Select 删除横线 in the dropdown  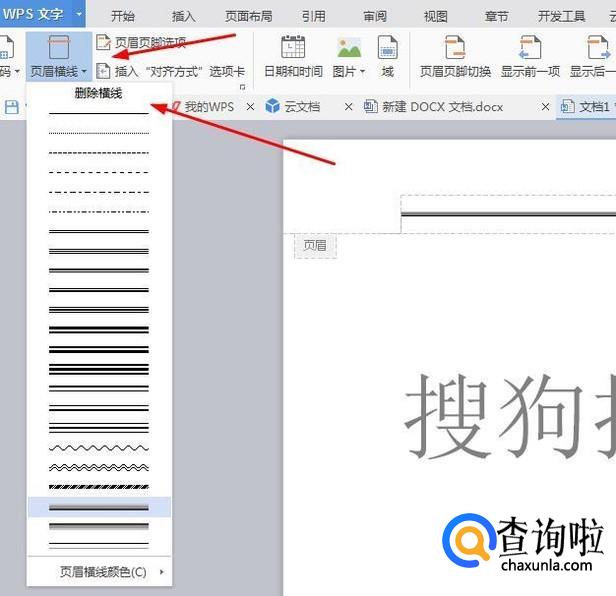tap(99, 93)
